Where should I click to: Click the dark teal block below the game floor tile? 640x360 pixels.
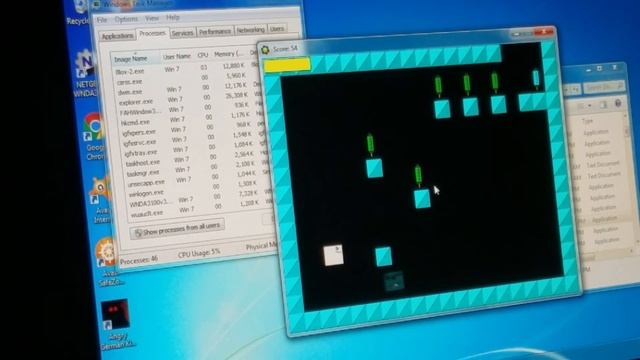[x=394, y=281]
